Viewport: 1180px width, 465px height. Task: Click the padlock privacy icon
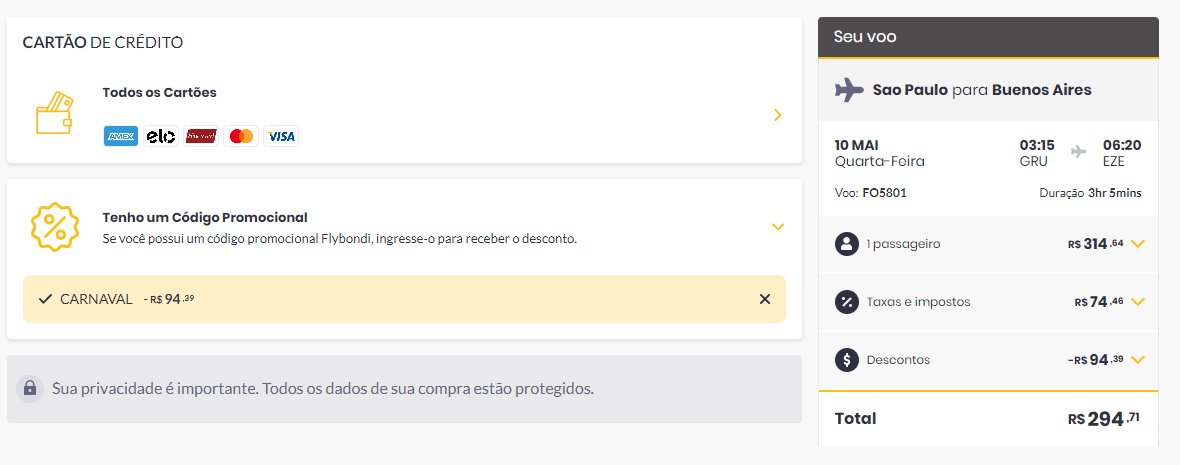pyautogui.click(x=30, y=388)
